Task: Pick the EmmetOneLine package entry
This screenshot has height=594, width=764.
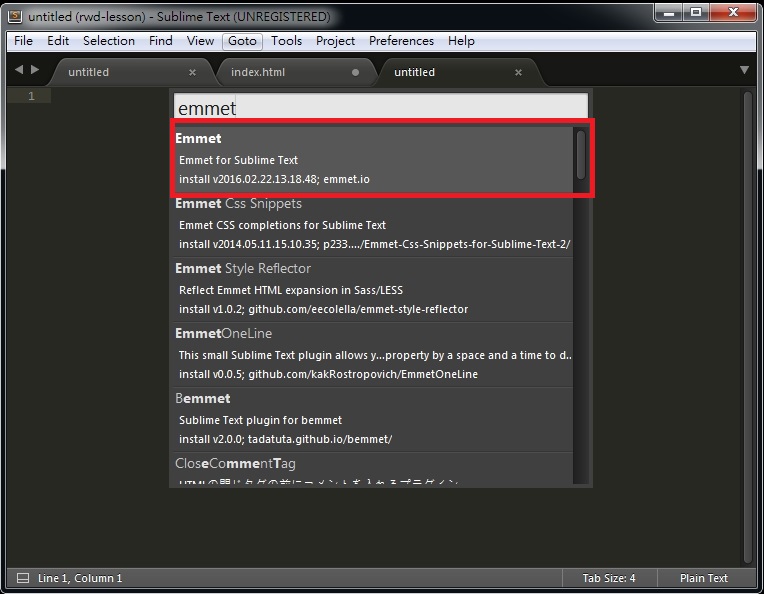Action: [x=372, y=354]
